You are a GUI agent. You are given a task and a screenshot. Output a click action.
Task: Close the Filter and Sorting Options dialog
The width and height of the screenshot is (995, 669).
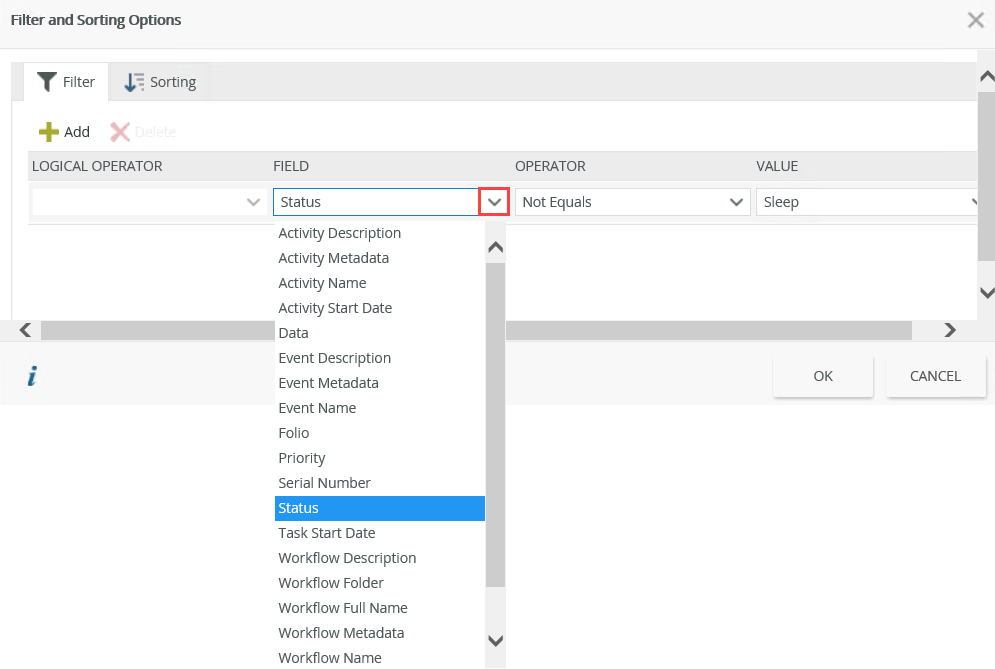tap(975, 20)
